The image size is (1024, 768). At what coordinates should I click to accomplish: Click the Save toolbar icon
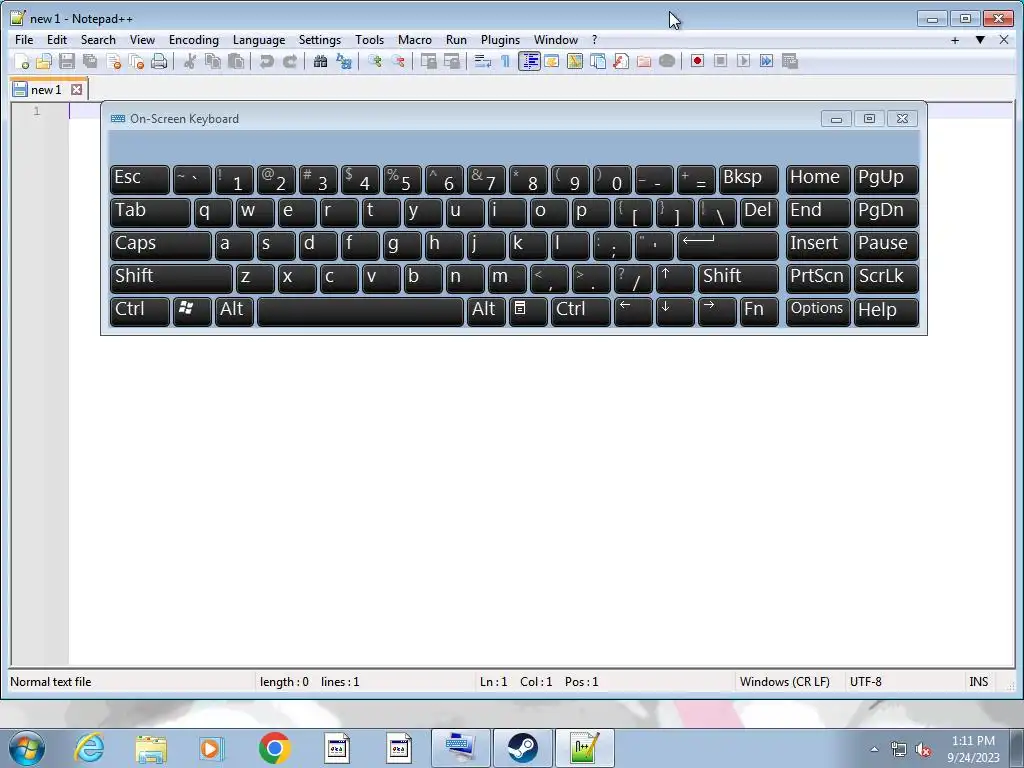pyautogui.click(x=67, y=61)
